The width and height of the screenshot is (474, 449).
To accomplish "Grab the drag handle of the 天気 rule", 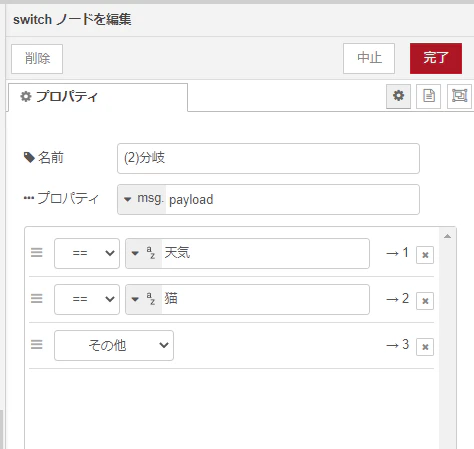I will point(37,252).
